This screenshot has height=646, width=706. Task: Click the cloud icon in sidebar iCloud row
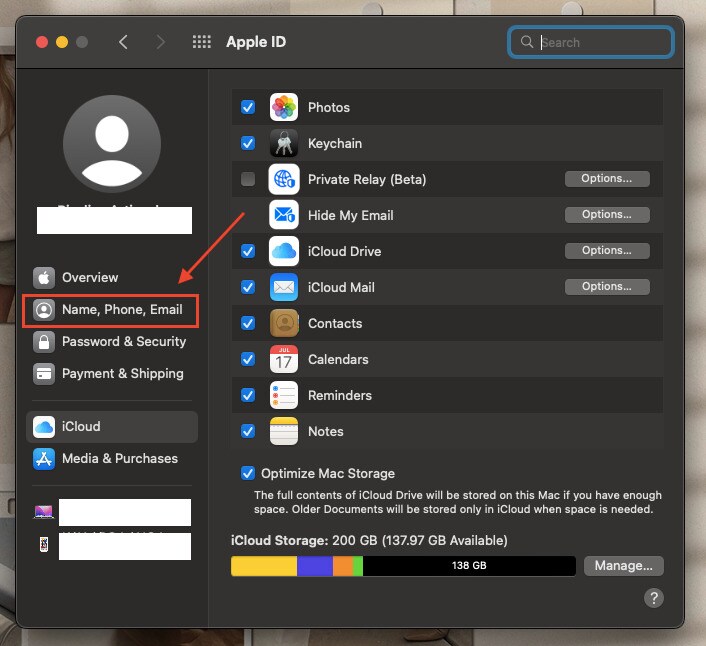(x=44, y=427)
